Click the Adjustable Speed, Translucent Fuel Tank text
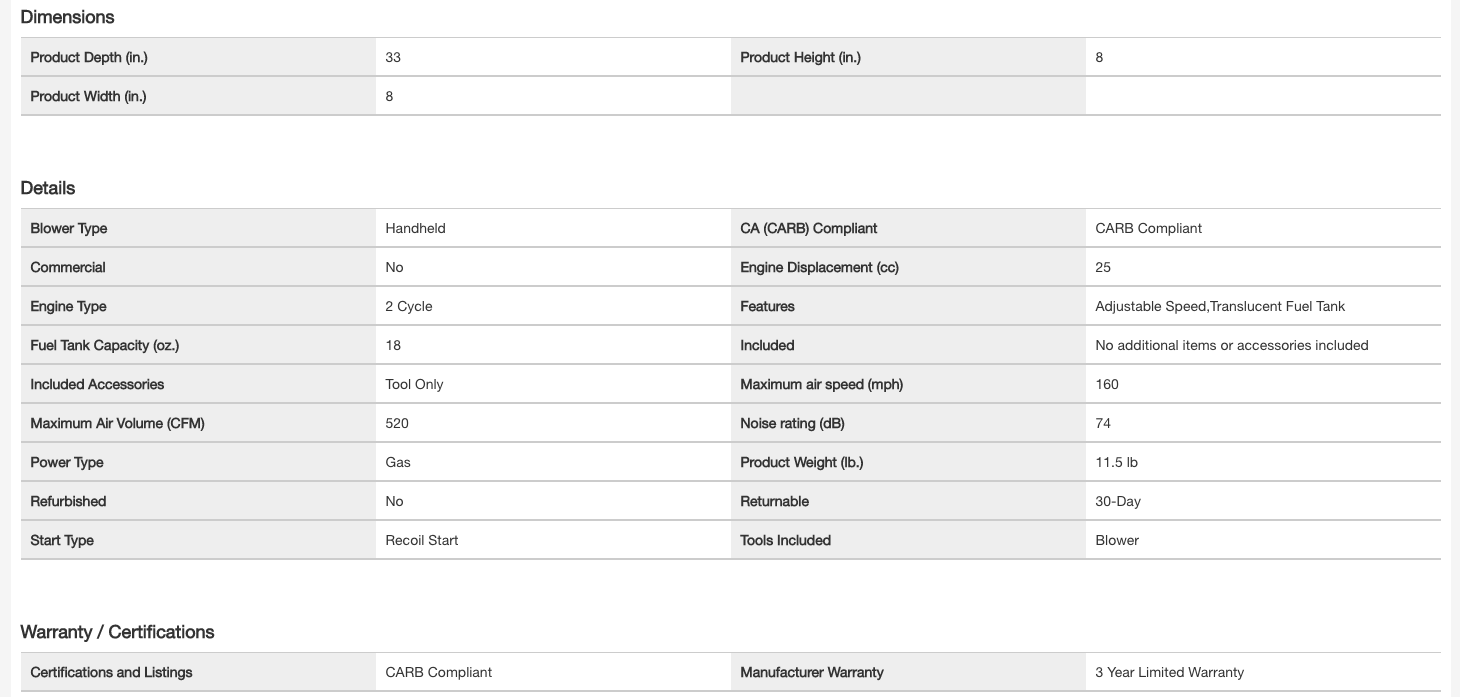 point(1220,307)
